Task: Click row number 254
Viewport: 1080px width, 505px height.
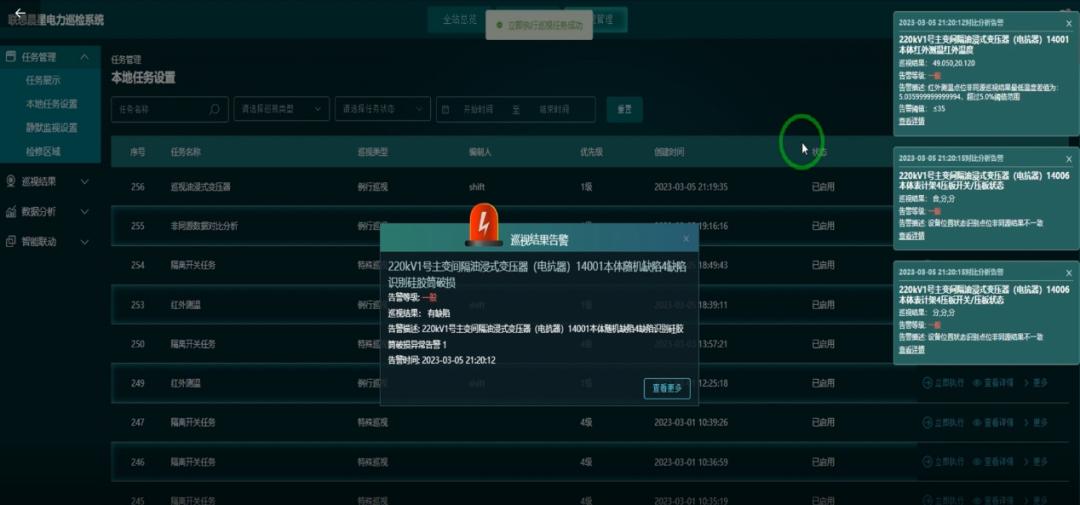Action: point(137,265)
